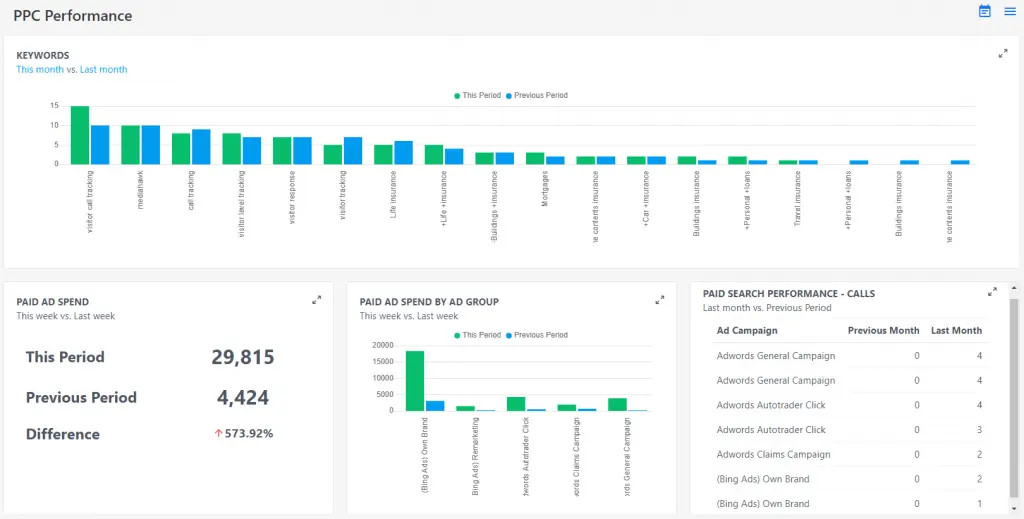1024x519 pixels.
Task: Click the green Autotrader Click spend bar
Action: click(x=516, y=404)
